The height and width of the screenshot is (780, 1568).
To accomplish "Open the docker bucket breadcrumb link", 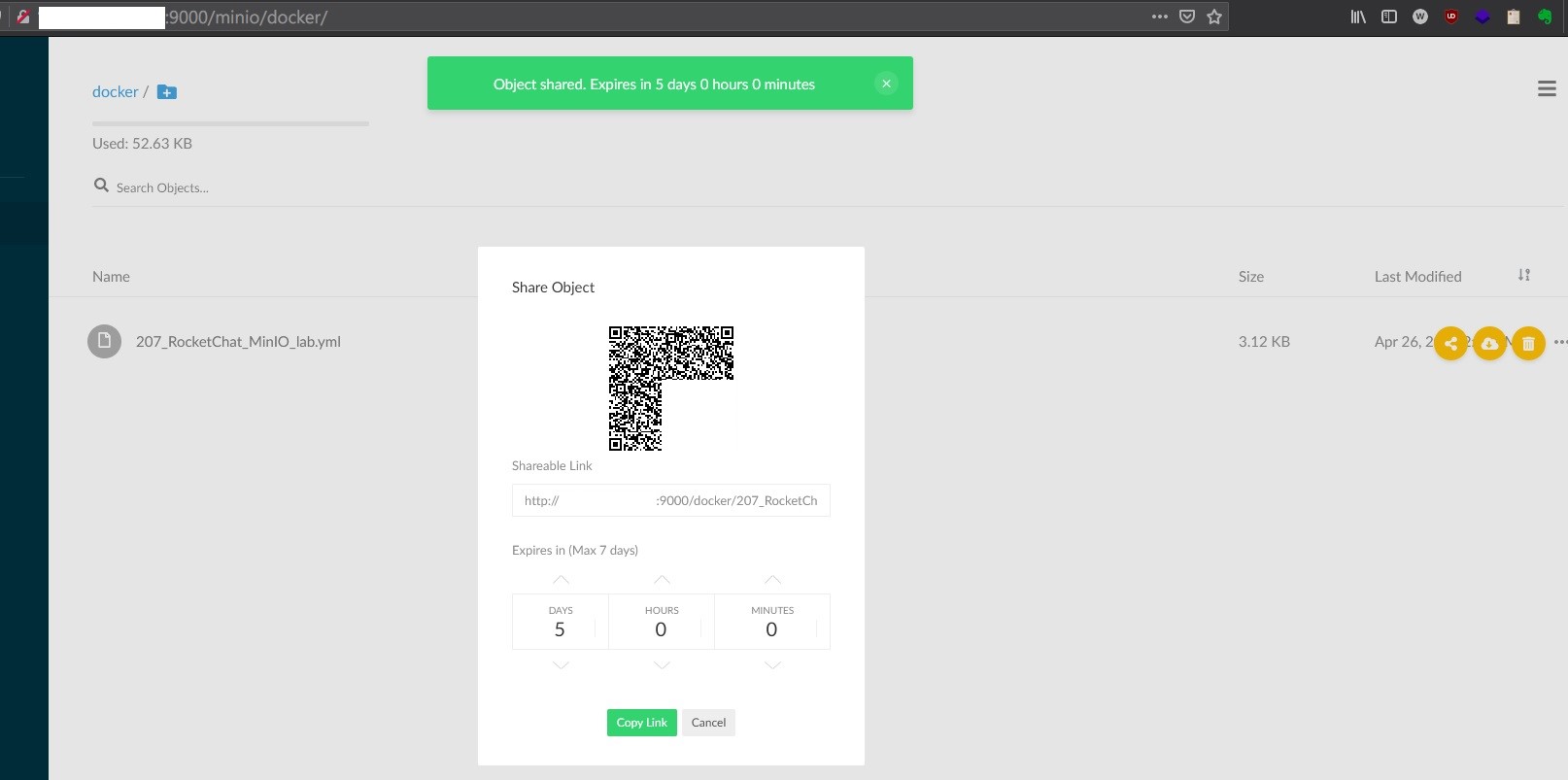I will click(116, 91).
